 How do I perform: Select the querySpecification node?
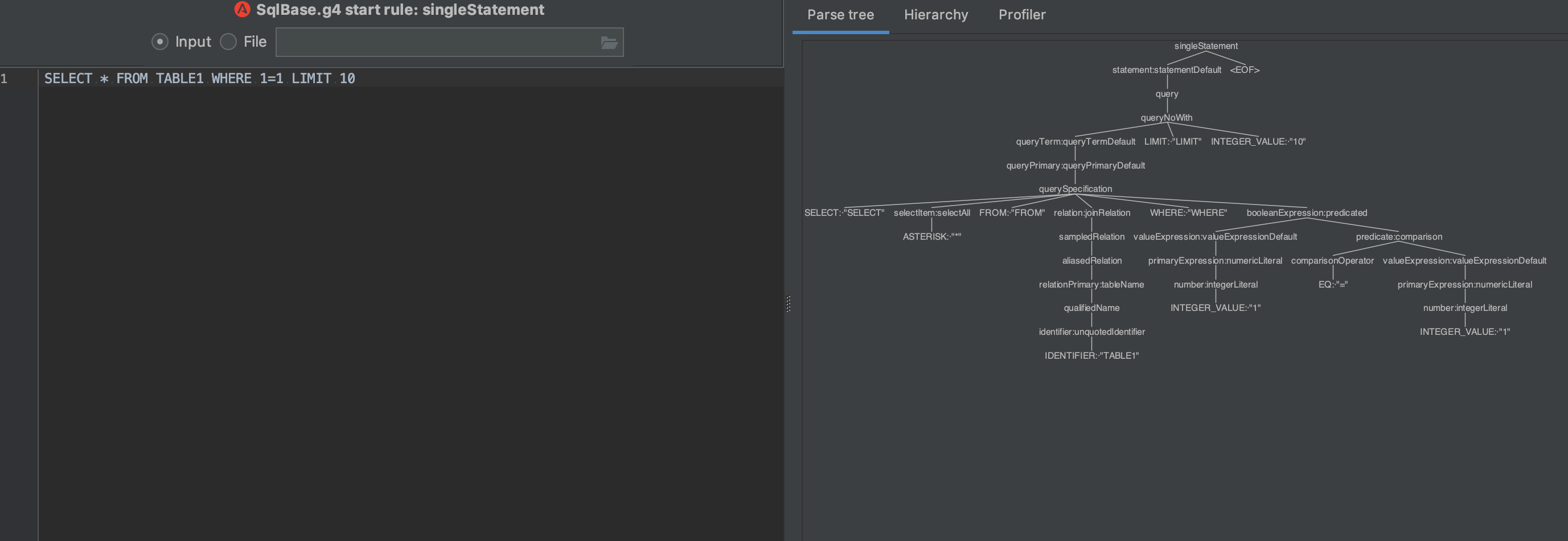point(1076,188)
